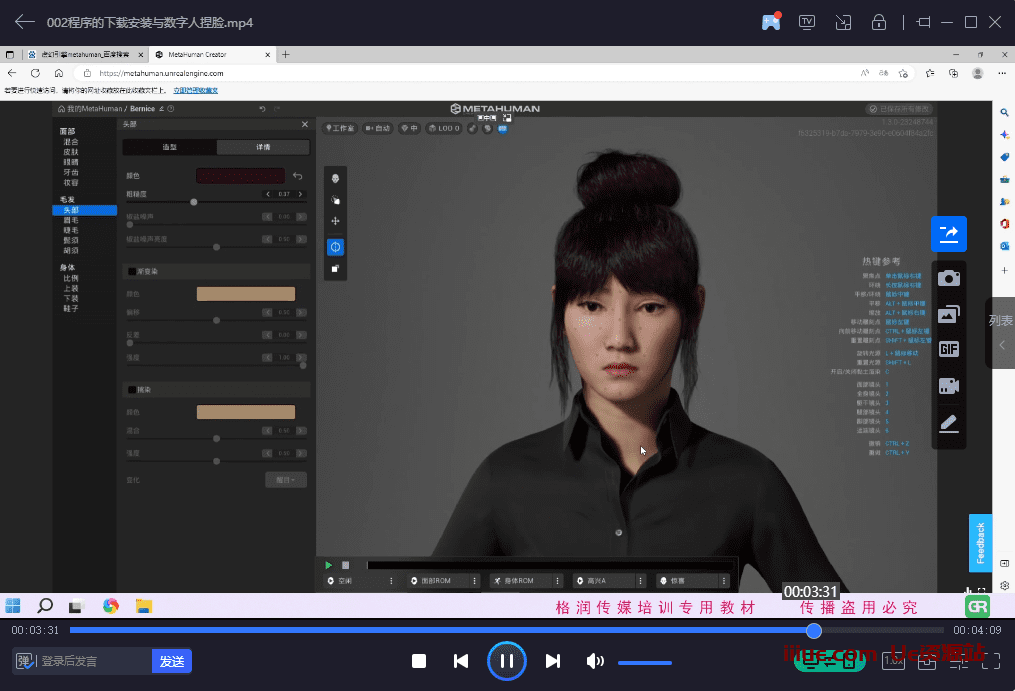Screen dimensions: 1015x691
Task: Skip to the next video
Action: 553,661
